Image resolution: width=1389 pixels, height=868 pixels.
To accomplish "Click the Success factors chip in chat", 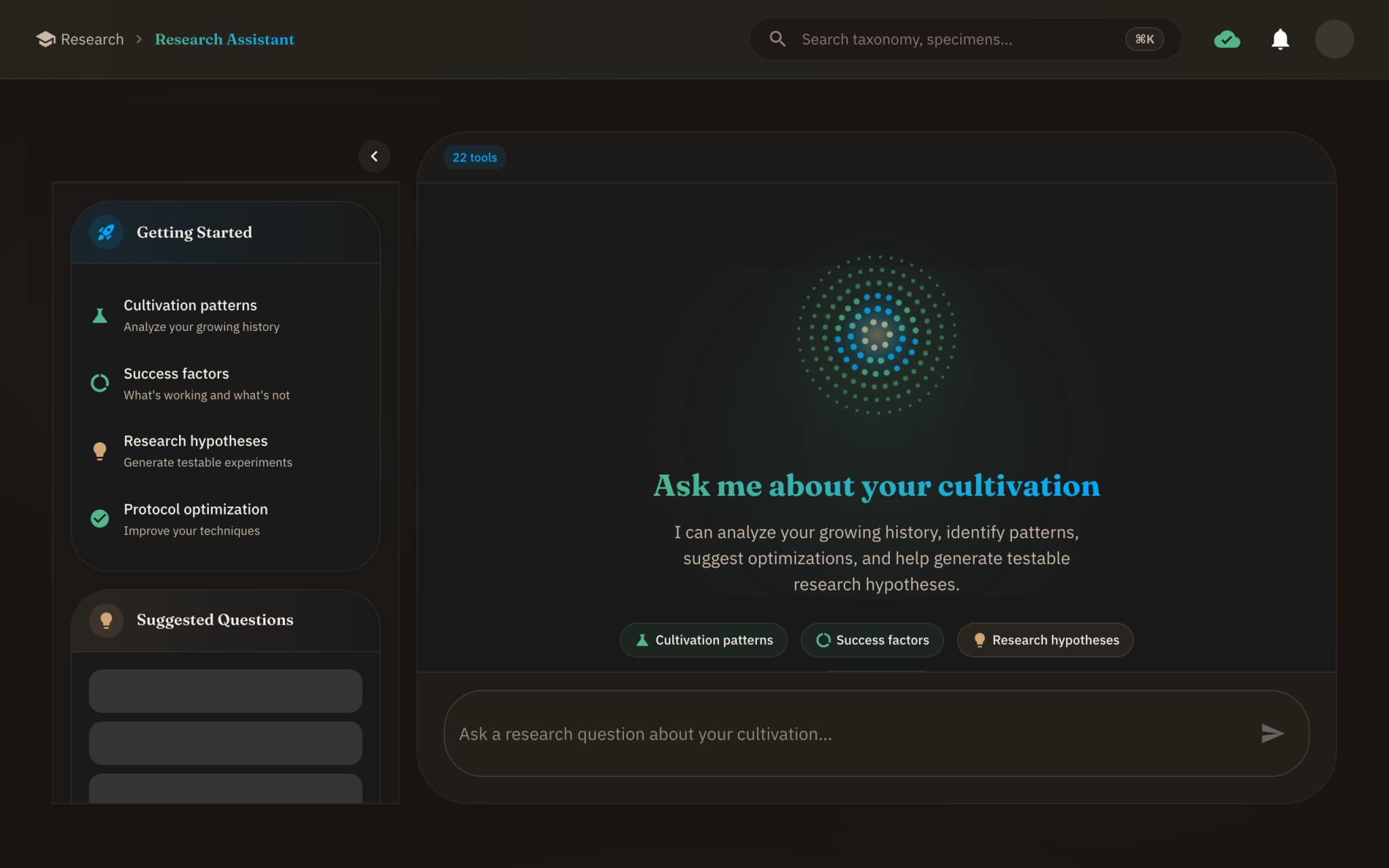I will pos(872,640).
